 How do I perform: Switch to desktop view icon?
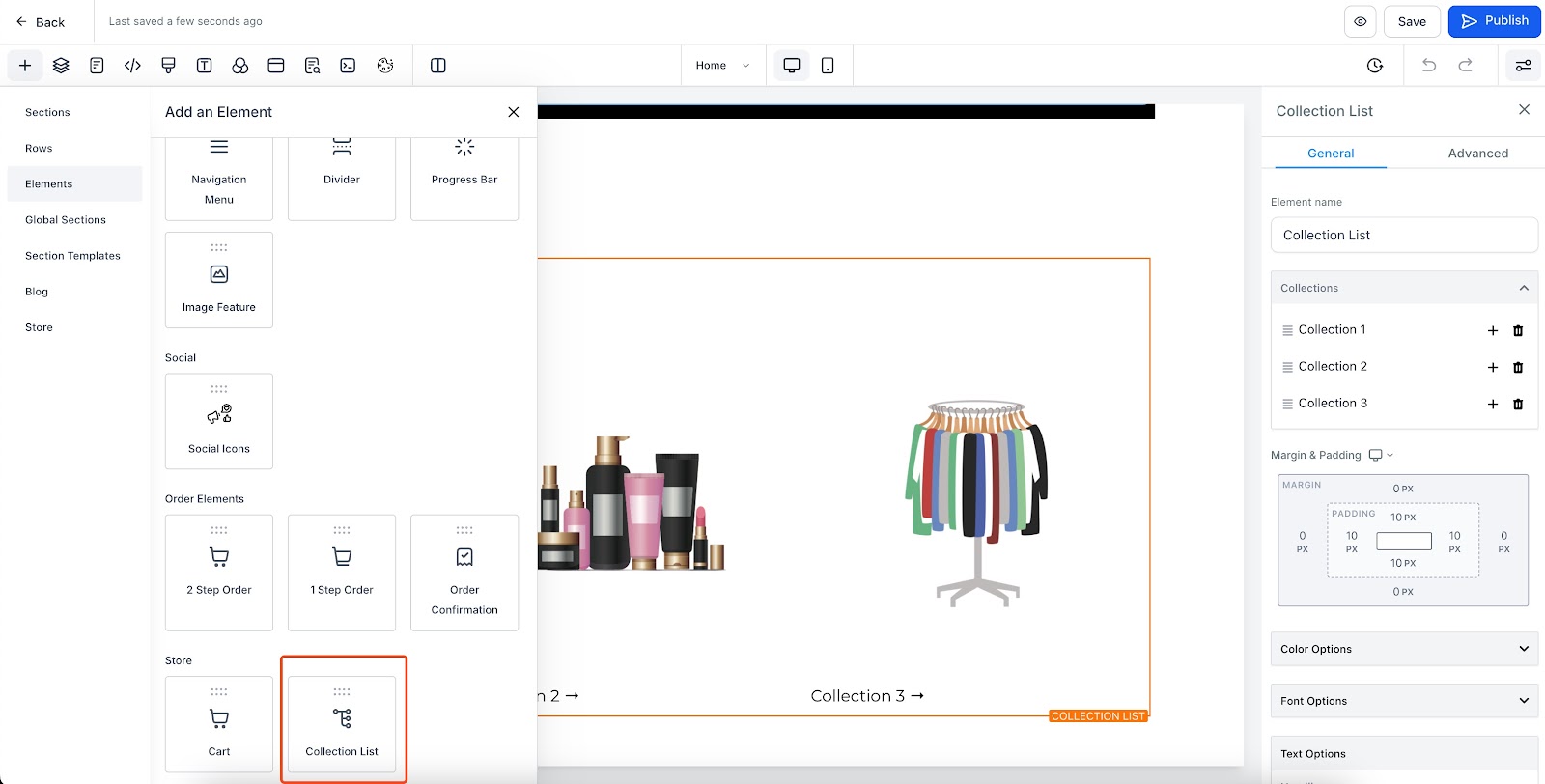pos(792,66)
